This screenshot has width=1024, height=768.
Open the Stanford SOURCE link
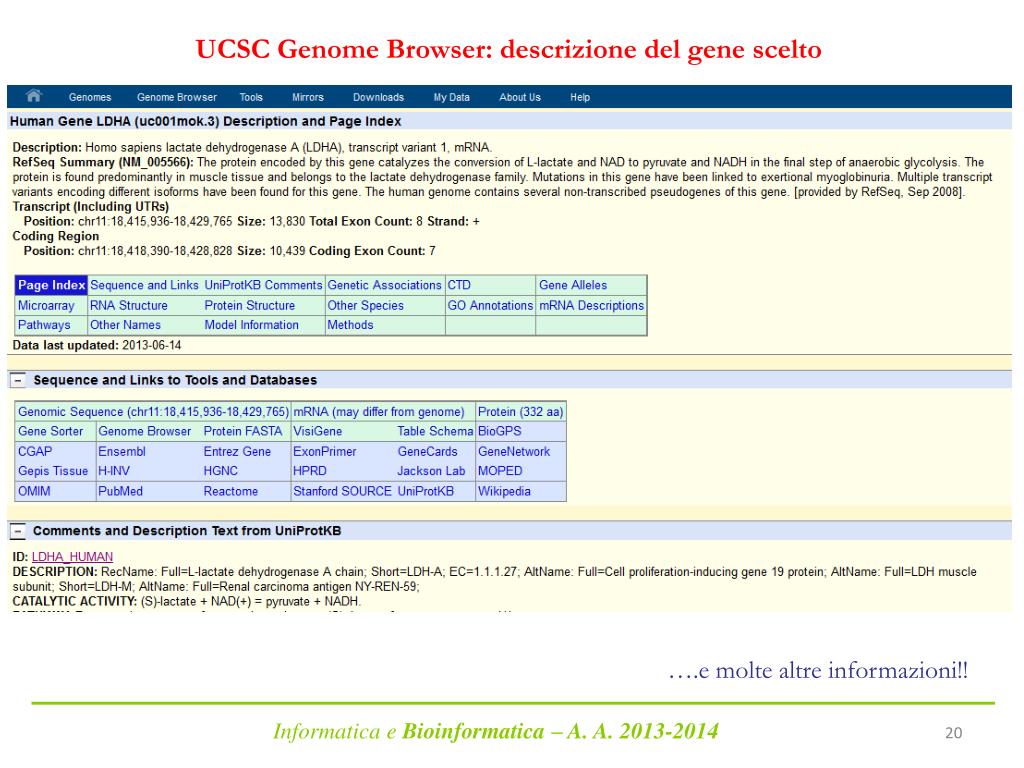[342, 491]
